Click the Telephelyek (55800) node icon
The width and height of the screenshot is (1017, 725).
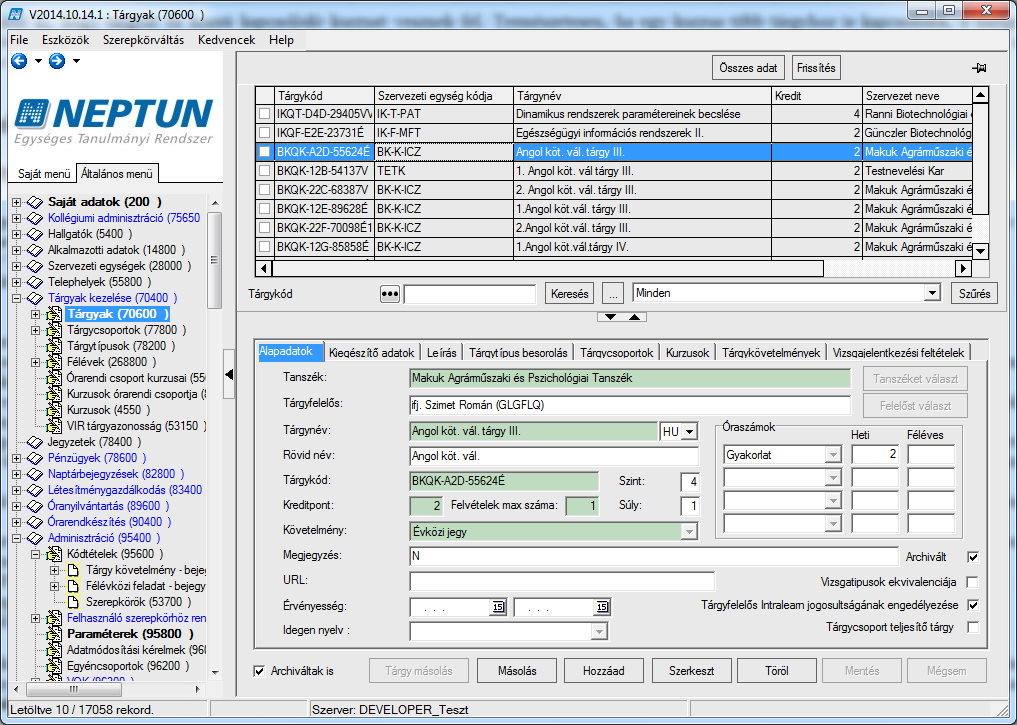[x=35, y=281]
